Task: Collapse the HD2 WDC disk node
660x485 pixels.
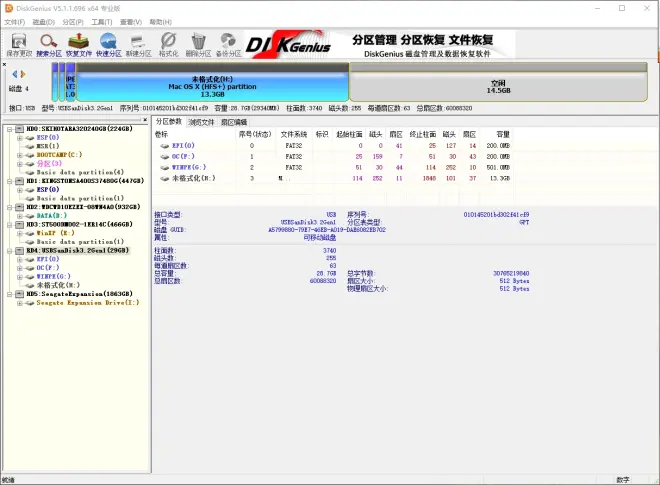Action: coord(9,207)
